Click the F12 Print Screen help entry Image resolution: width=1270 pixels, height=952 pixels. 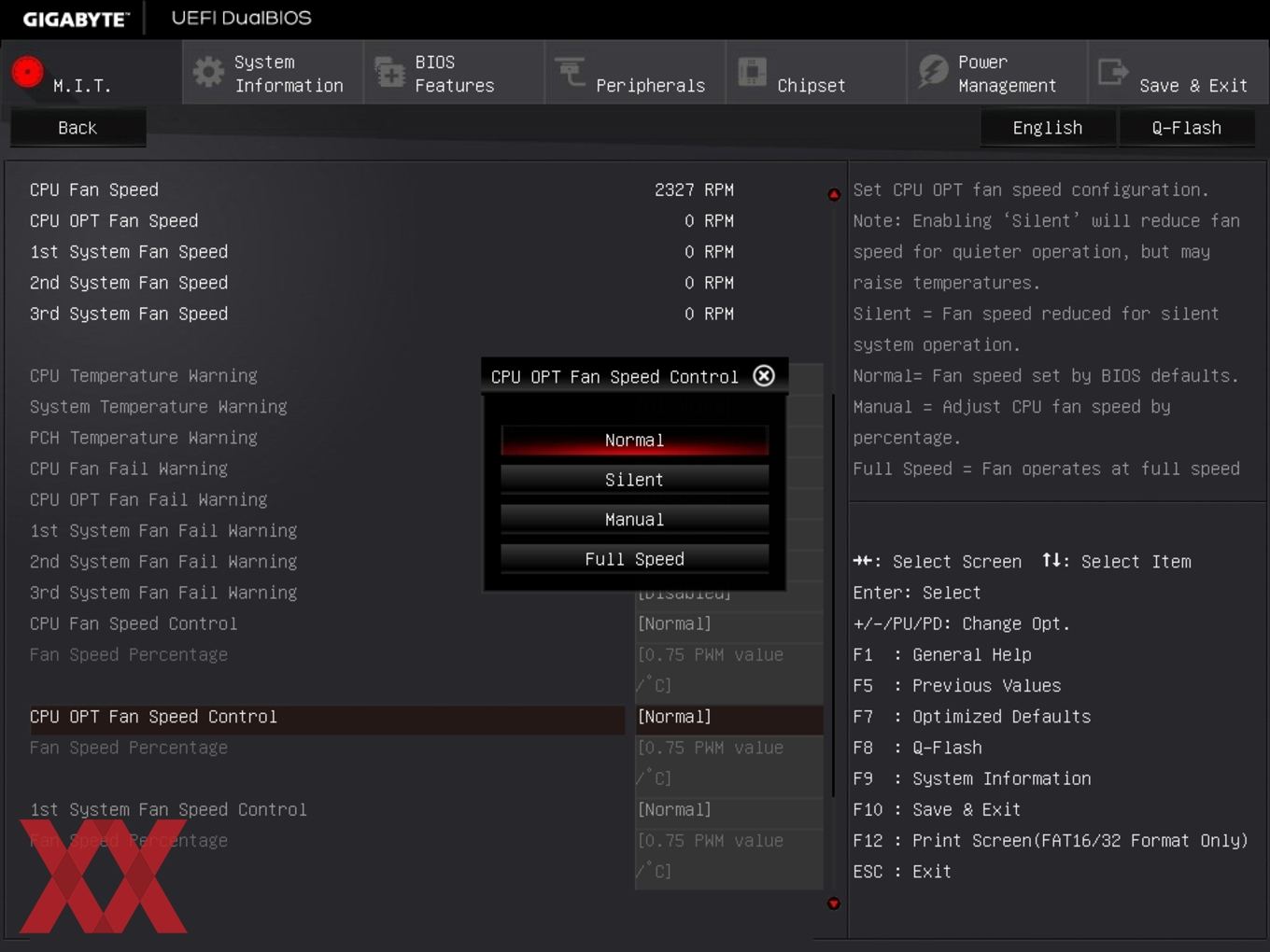coord(1051,840)
